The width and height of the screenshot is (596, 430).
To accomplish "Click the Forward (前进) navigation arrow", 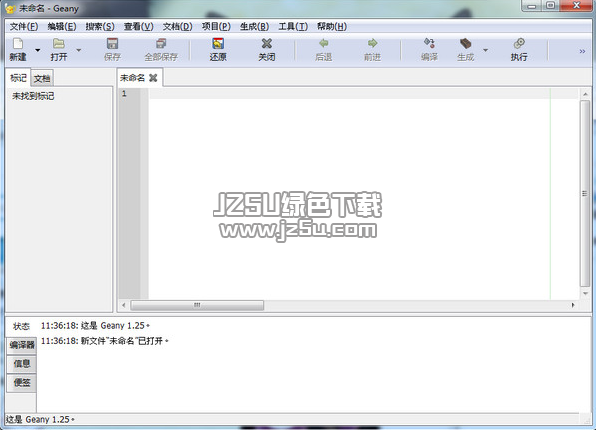I will point(372,43).
